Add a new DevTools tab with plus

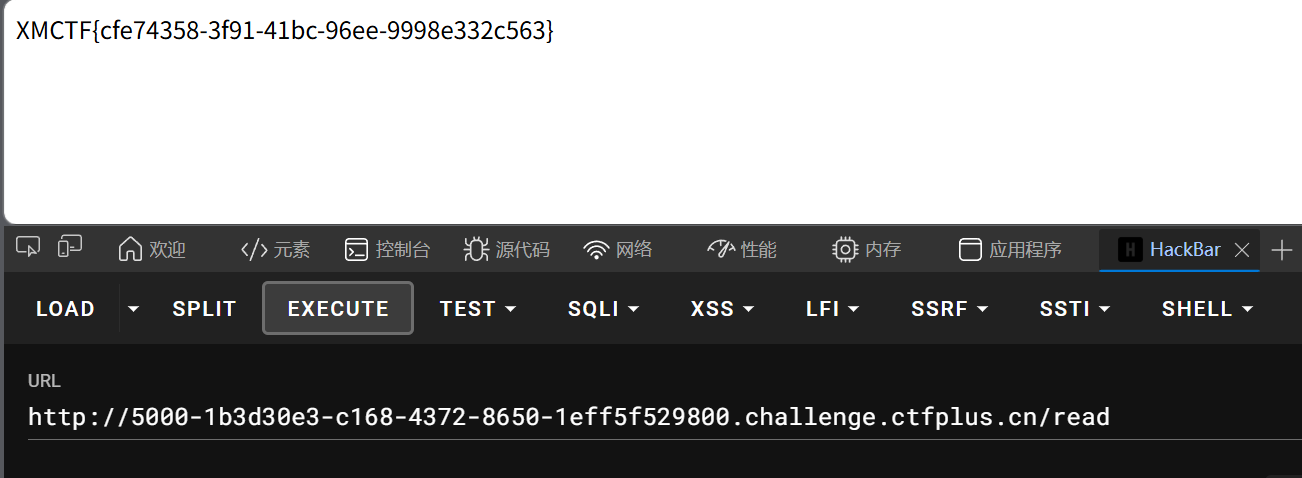(x=1281, y=250)
